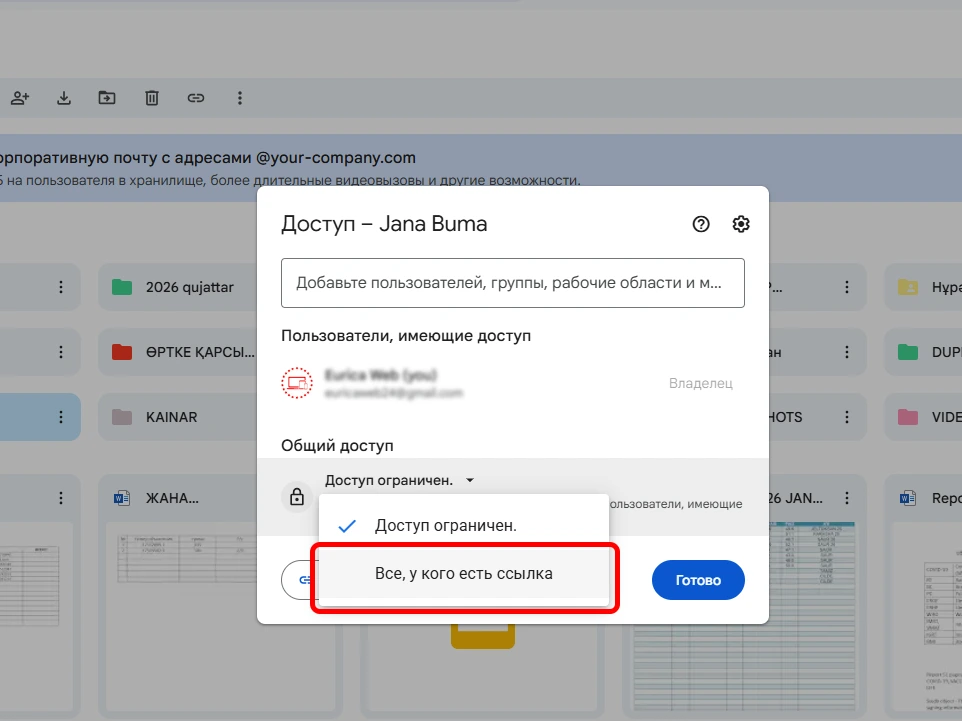Open more menu left of 2026 qujattar
The width and height of the screenshot is (962, 721).
click(x=61, y=287)
